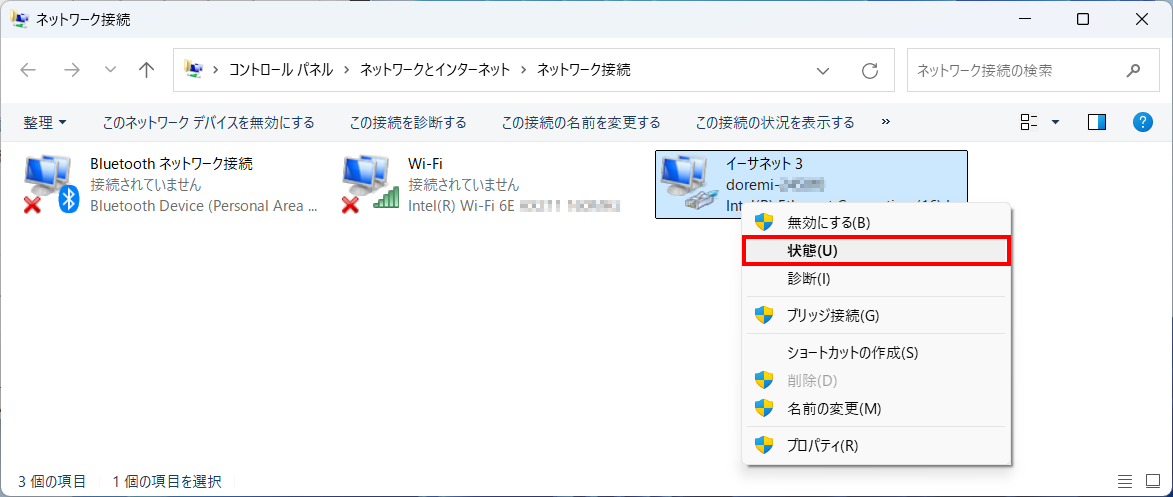Toggle the preview pane icon
The image size is (1173, 497).
tap(1097, 122)
